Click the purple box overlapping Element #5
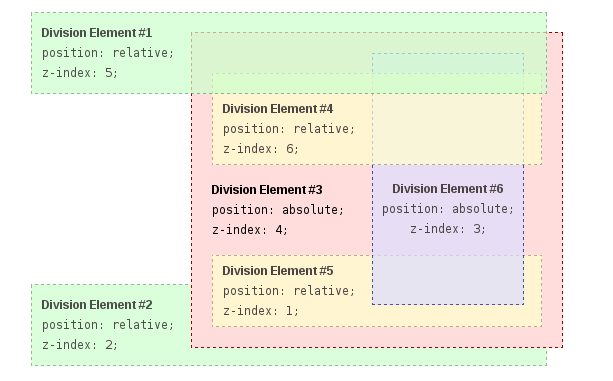The image size is (613, 381). [x=448, y=280]
